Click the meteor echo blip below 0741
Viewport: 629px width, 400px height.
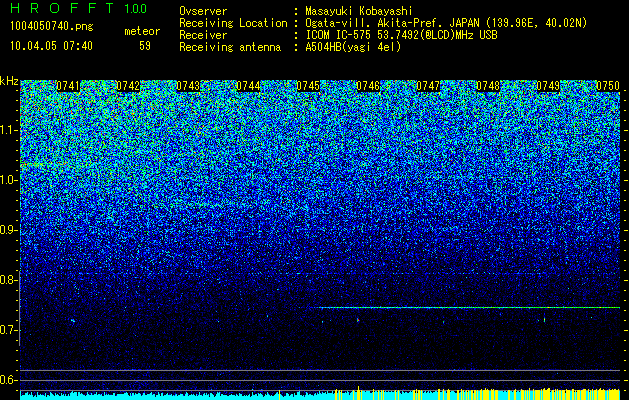click(x=73, y=321)
